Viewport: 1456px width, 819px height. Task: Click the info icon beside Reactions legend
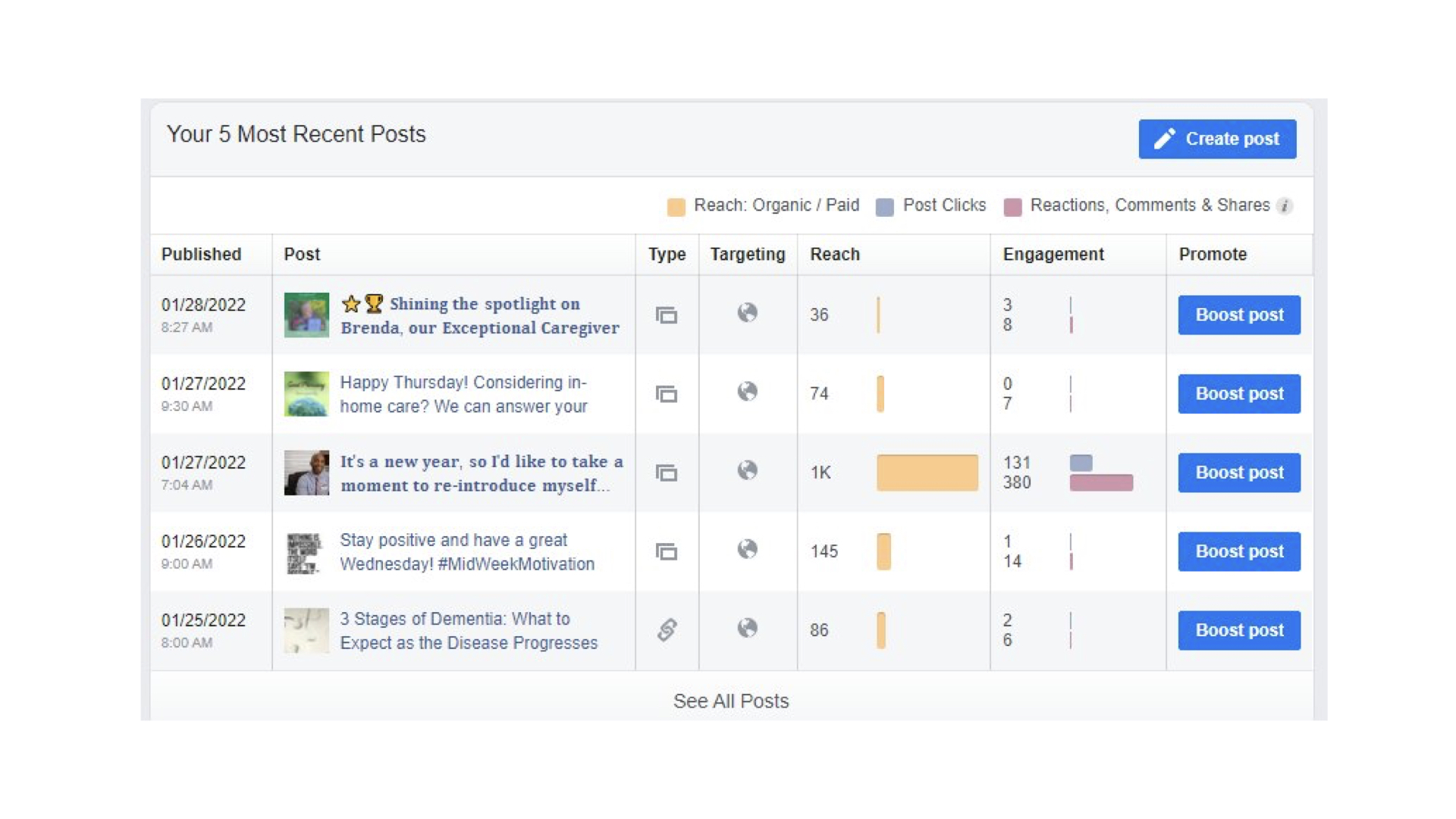click(x=1284, y=206)
